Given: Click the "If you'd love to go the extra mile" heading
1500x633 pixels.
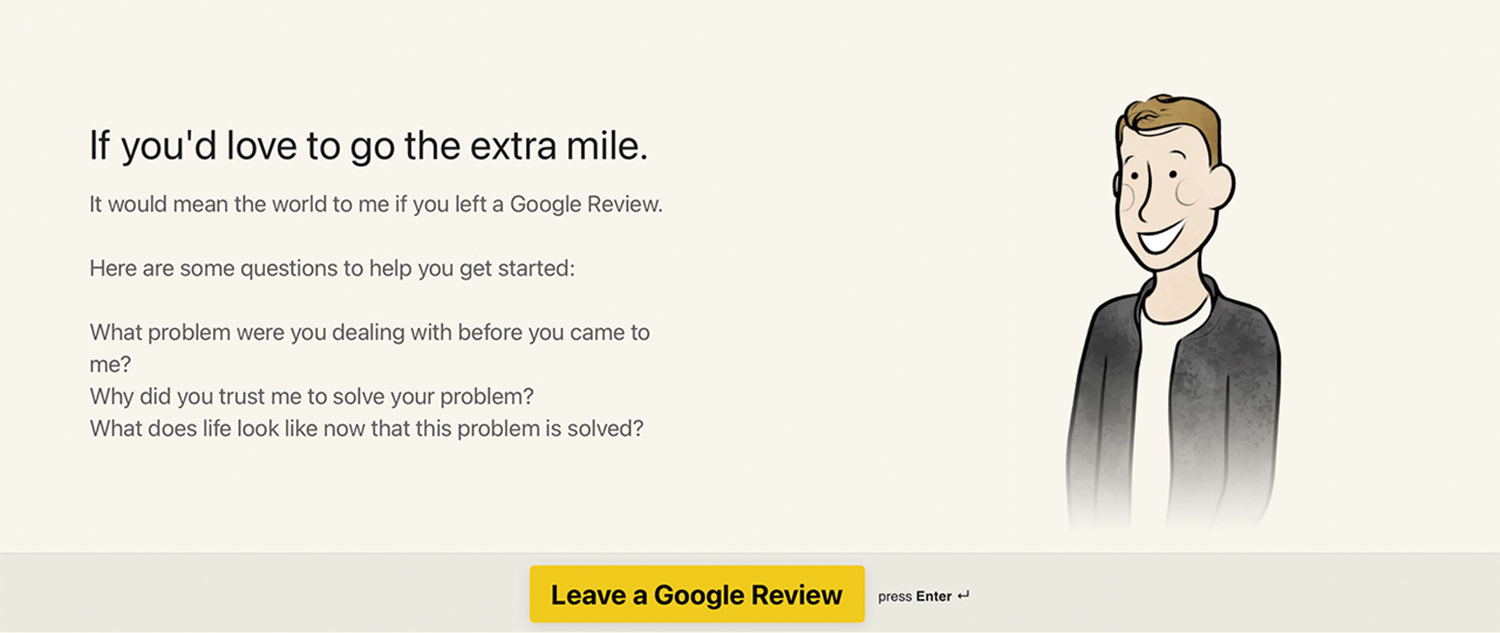Looking at the screenshot, I should (369, 146).
